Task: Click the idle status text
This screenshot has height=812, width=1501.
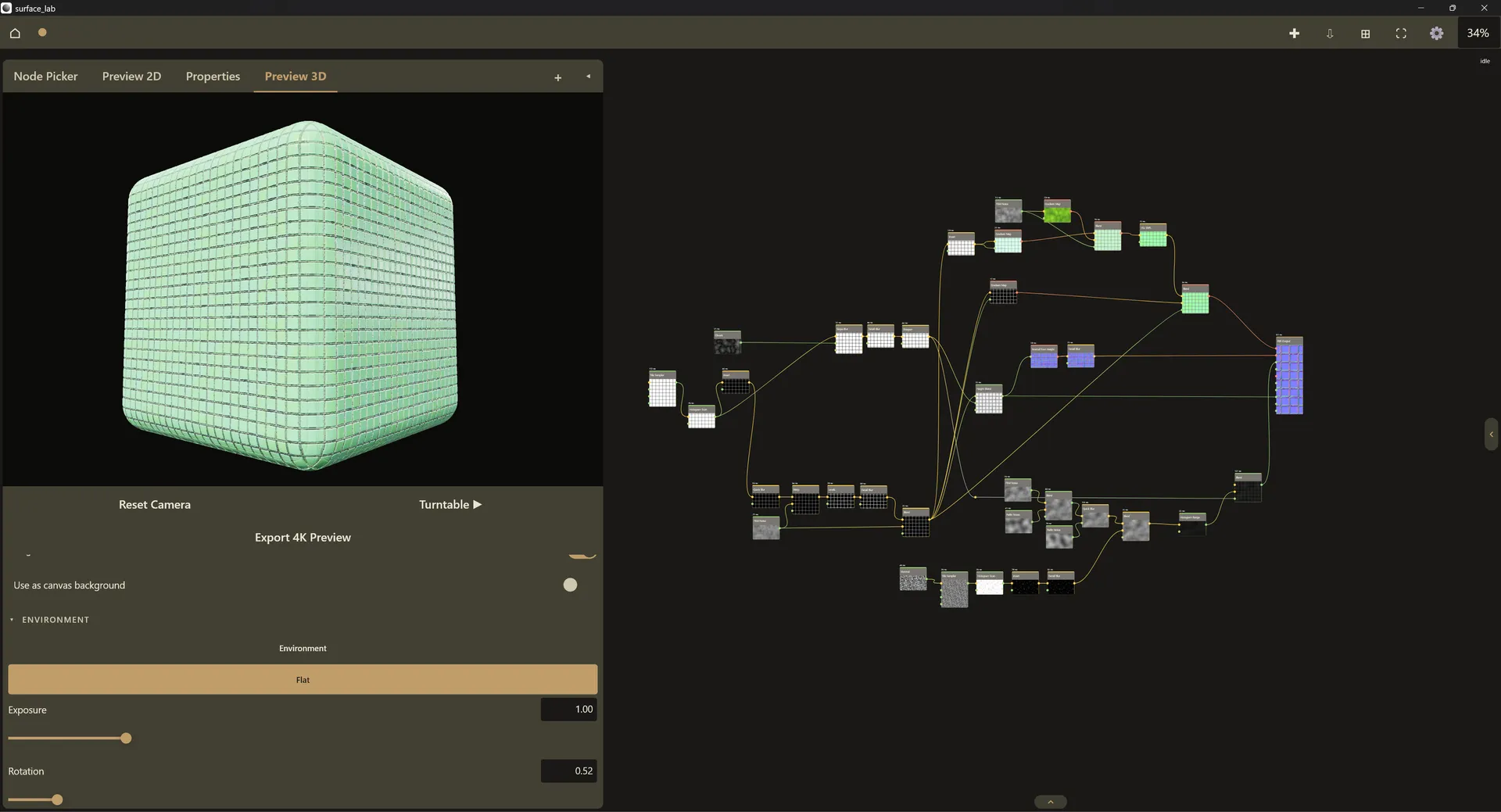Action: pos(1485,61)
